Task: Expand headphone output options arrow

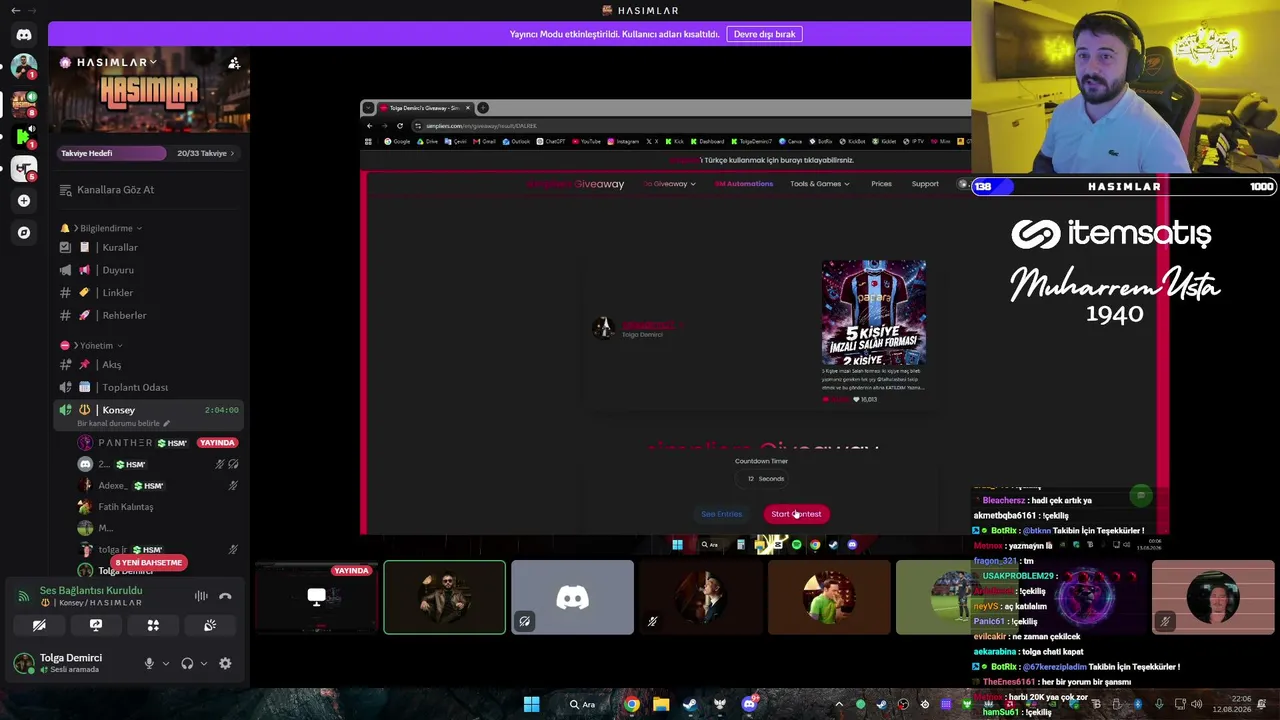Action: 203,663
